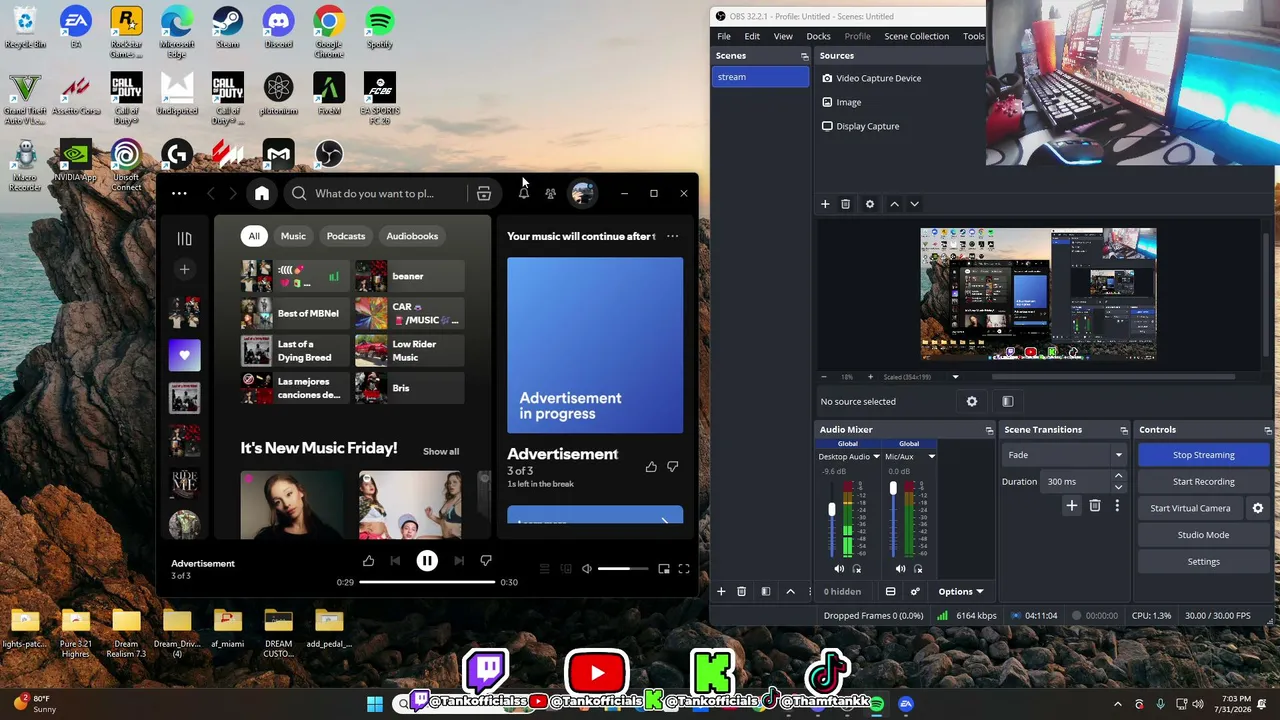
Task: Mute Spotify volume speaker icon
Action: click(587, 569)
